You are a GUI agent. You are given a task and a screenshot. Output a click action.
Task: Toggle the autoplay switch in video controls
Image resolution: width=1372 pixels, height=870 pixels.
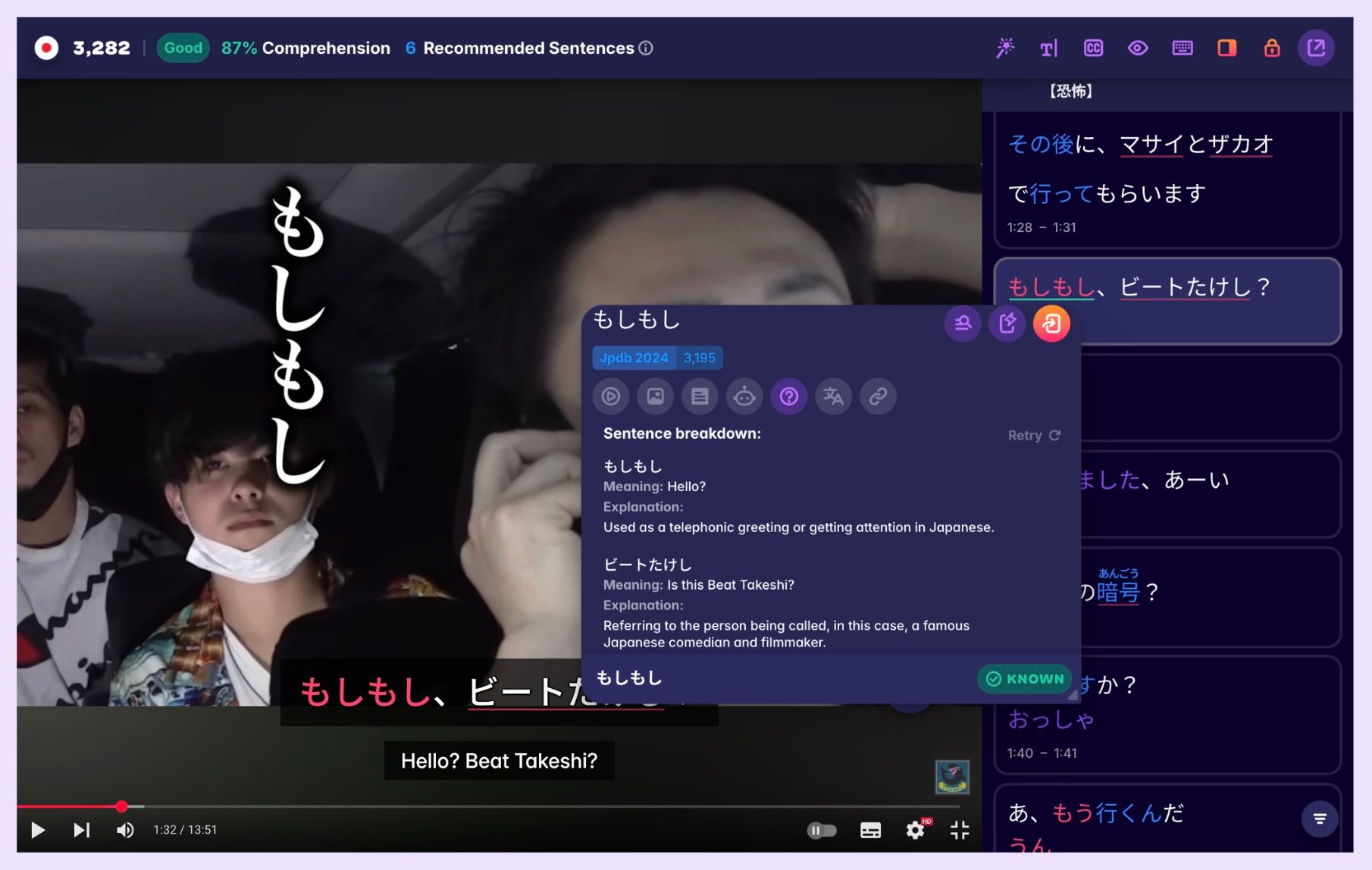tap(822, 831)
